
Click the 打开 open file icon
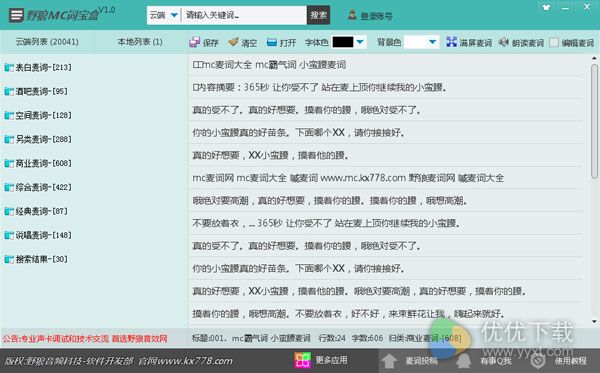point(272,42)
